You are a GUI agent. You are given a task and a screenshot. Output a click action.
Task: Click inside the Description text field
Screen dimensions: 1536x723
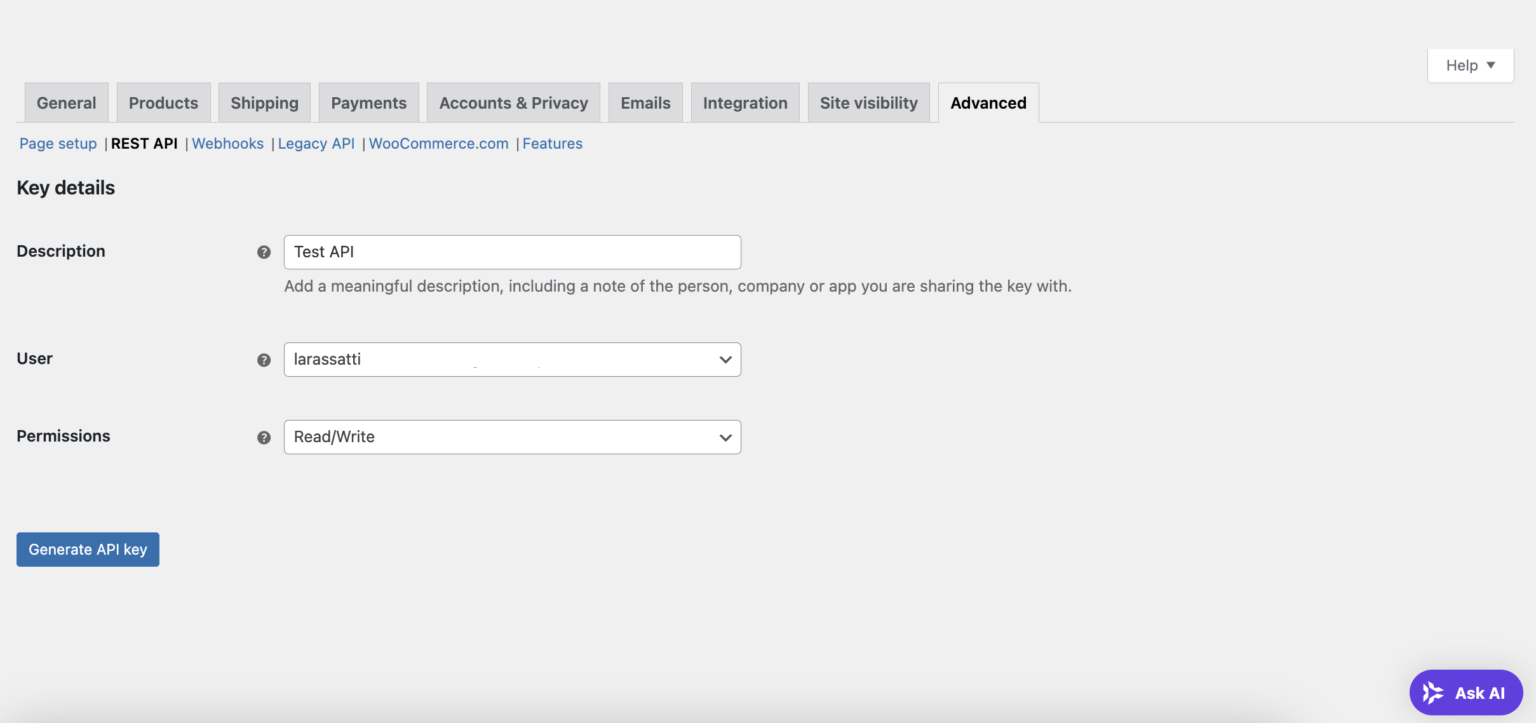coord(512,252)
